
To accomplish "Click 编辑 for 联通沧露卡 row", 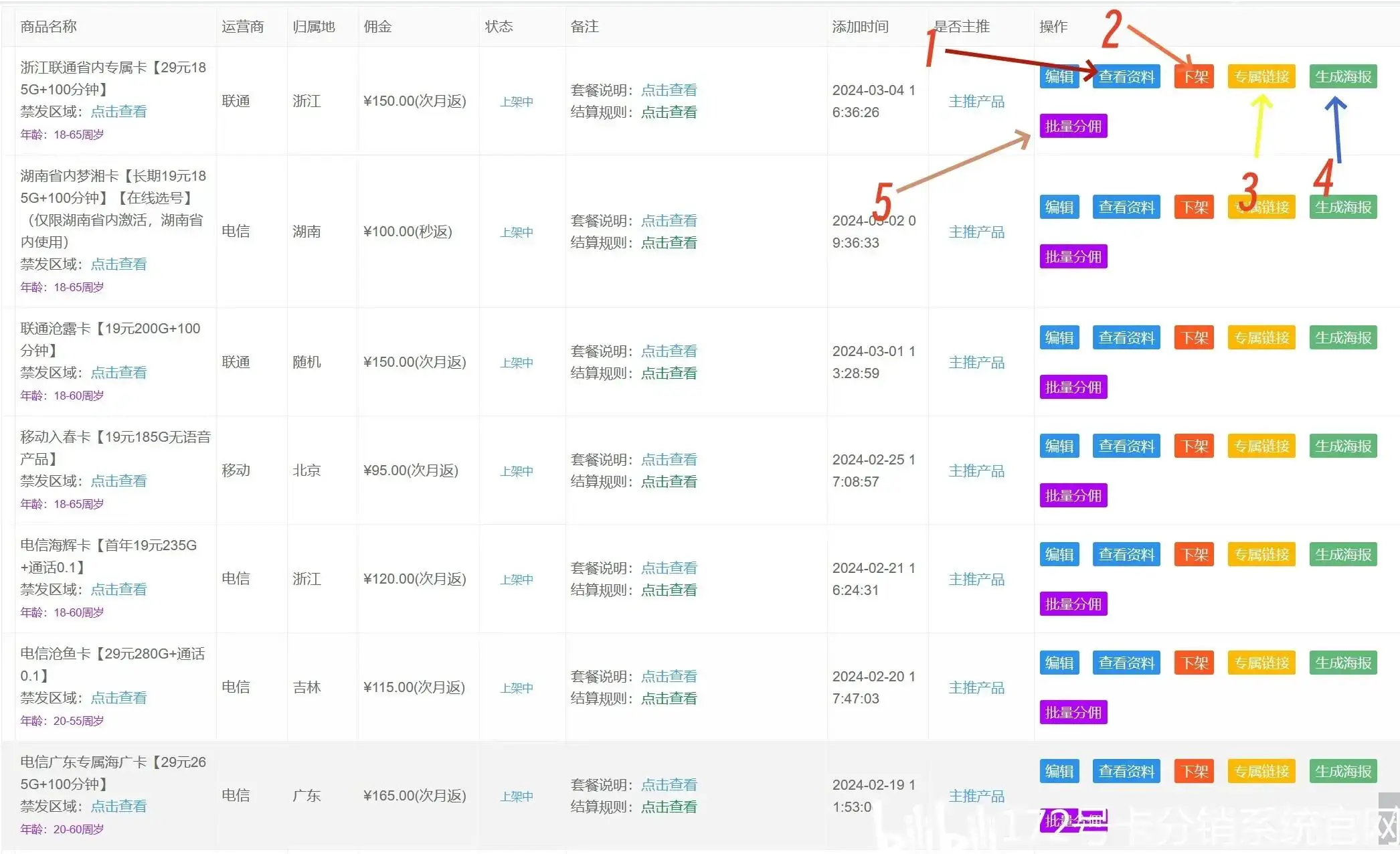I will (1059, 338).
